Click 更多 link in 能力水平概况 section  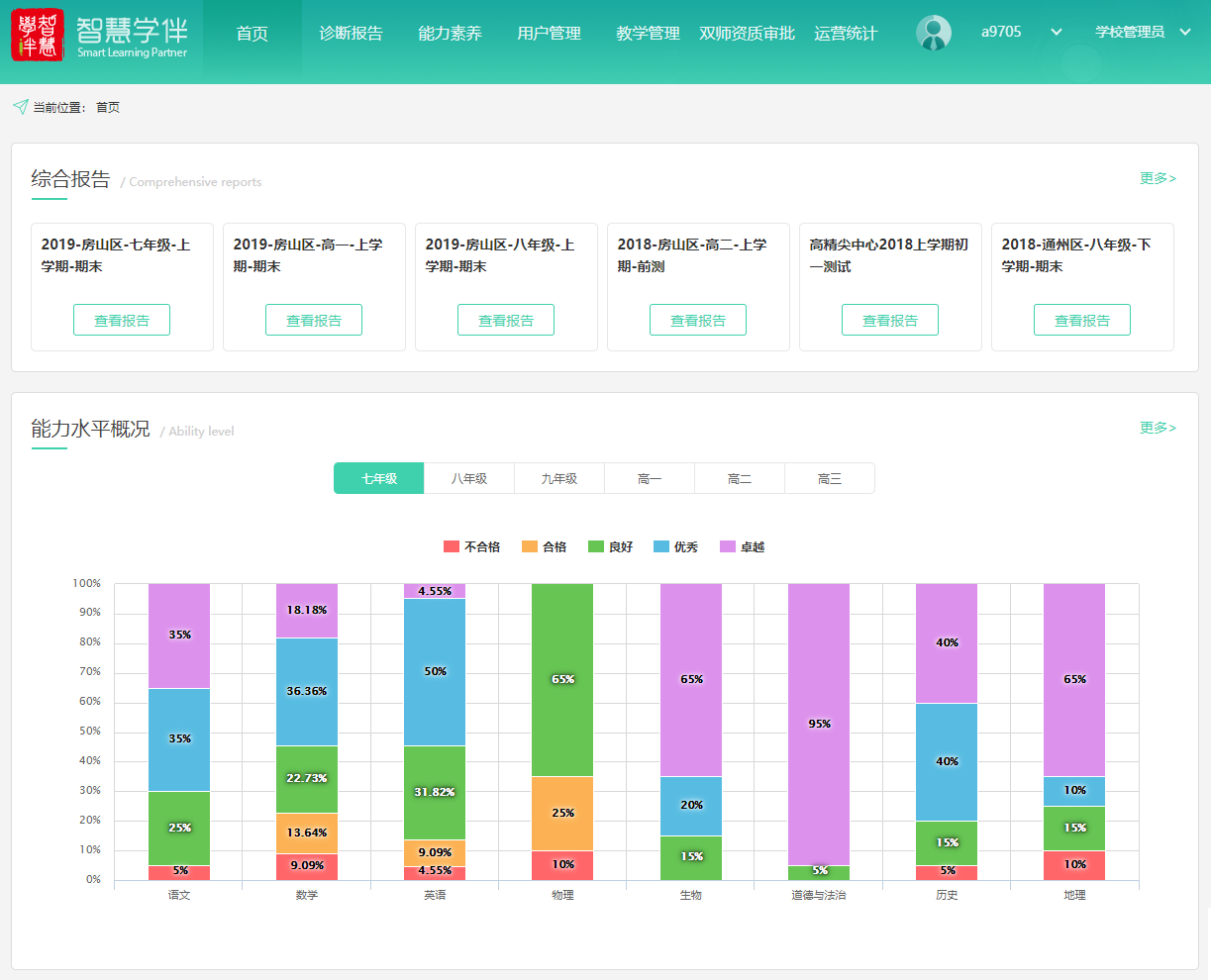pos(1157,428)
